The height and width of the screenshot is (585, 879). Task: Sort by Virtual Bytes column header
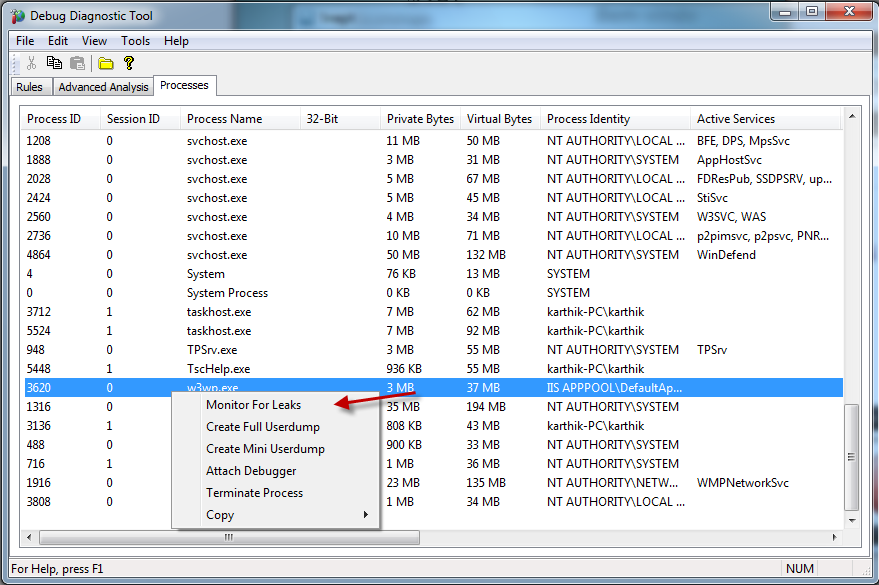point(500,119)
